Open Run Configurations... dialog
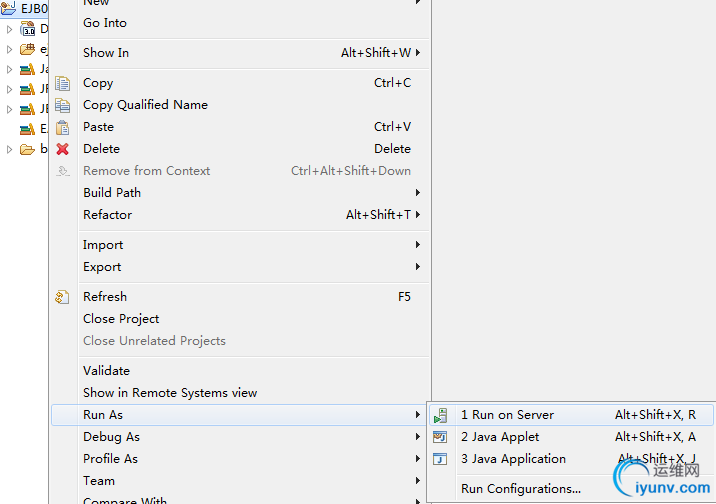Viewport: 716px width, 504px height. (x=520, y=489)
